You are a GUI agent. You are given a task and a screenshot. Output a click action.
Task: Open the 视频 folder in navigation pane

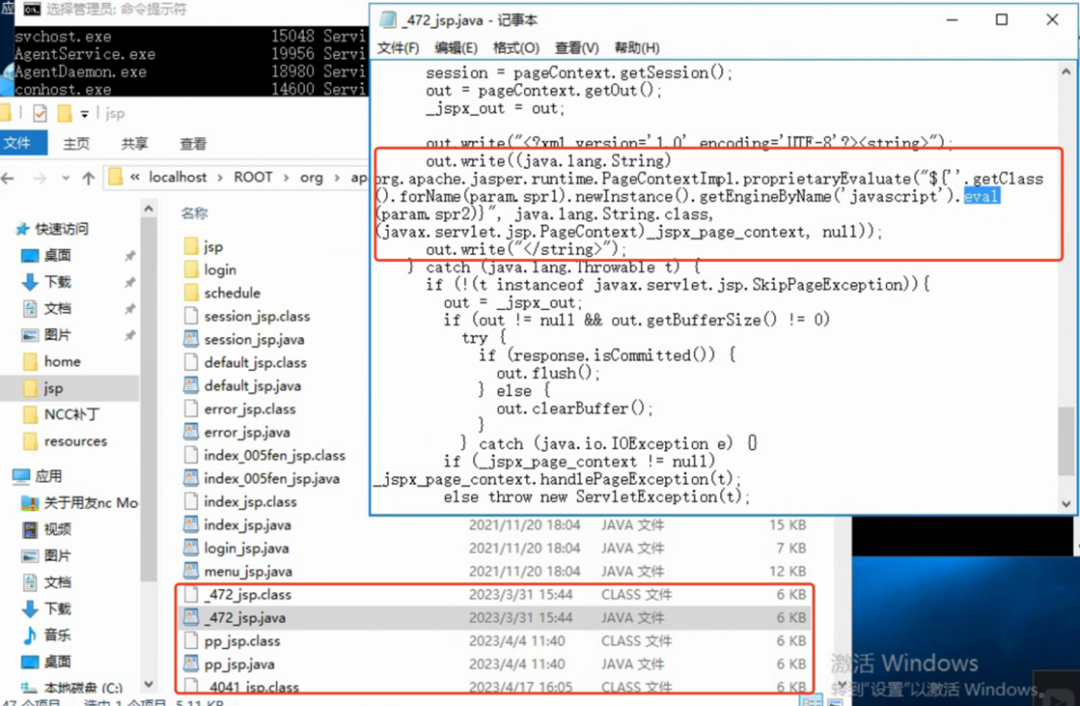click(x=57, y=529)
